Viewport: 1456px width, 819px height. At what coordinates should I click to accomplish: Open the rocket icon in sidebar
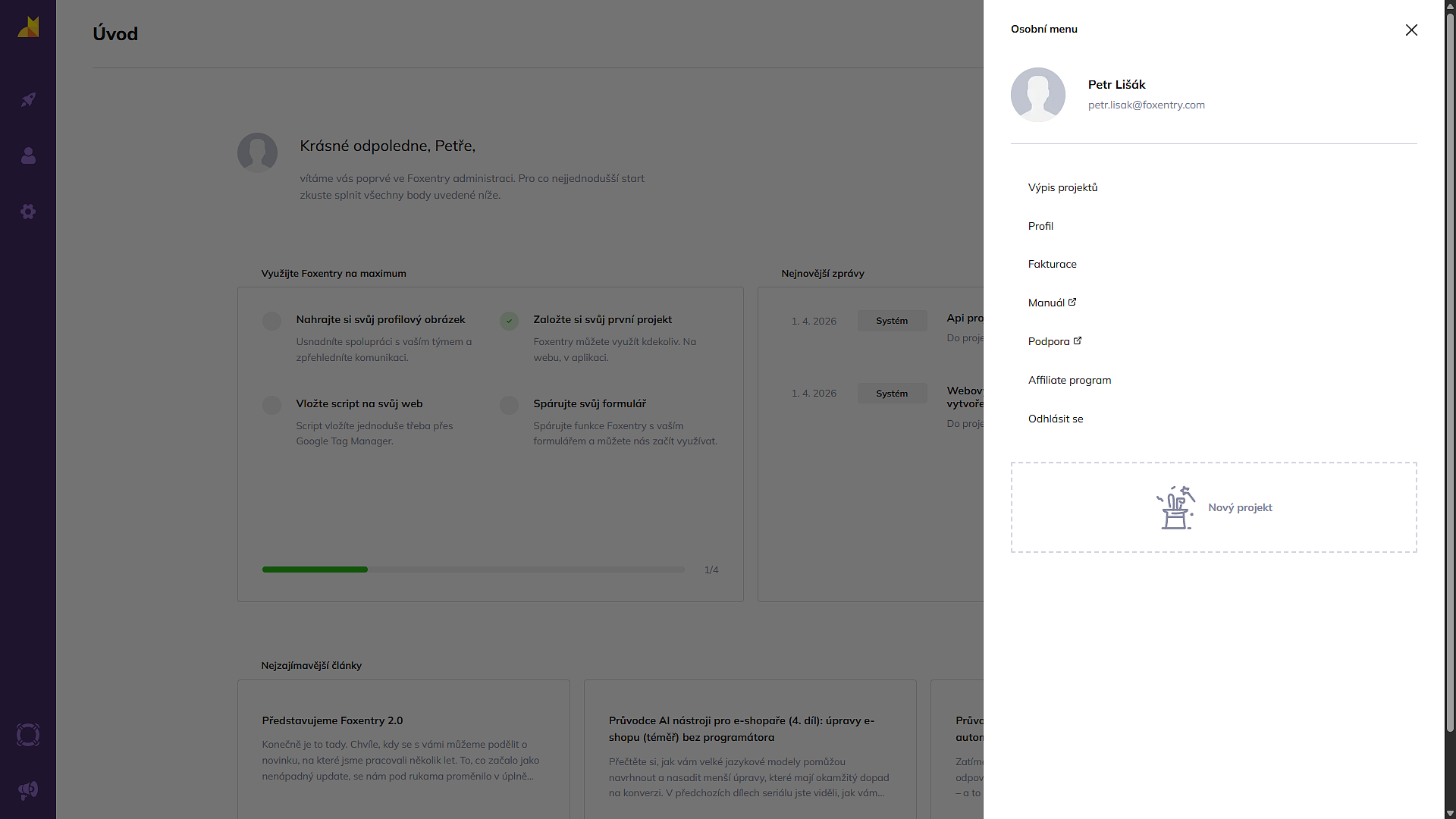coord(28,99)
